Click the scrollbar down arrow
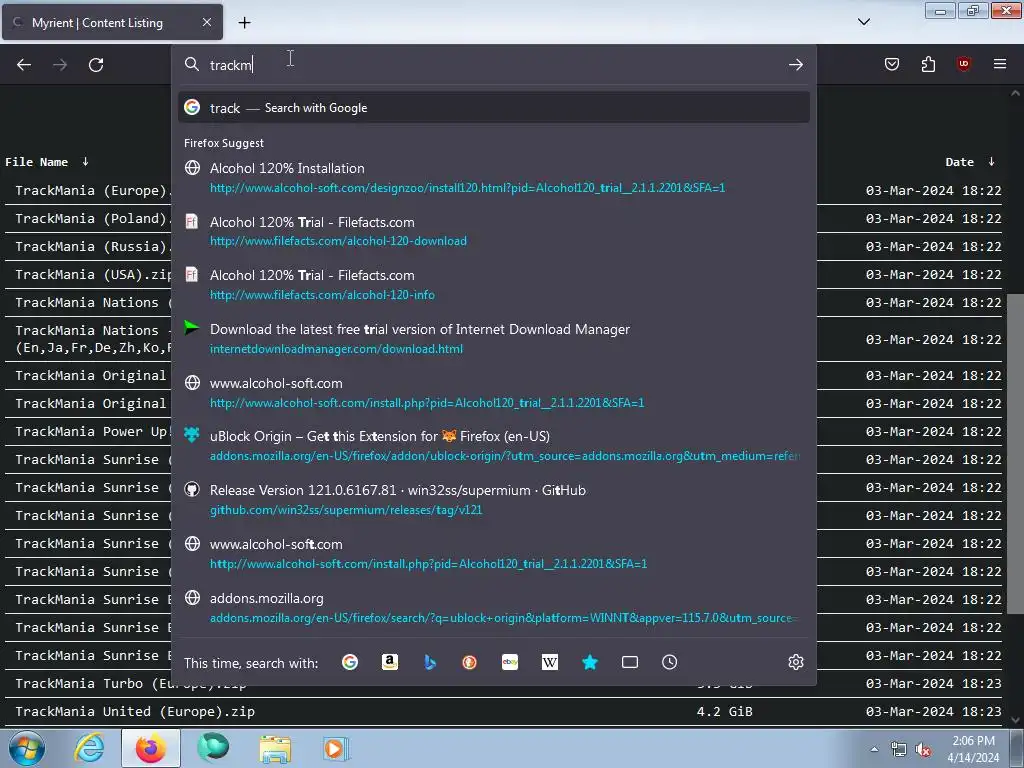The image size is (1024, 768). coord(1015,720)
